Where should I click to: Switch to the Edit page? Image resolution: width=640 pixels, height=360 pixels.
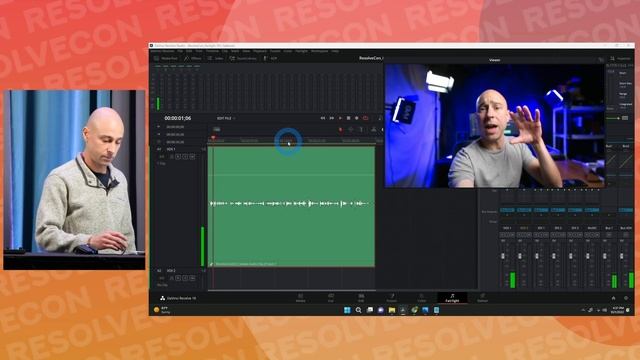[x=361, y=298]
